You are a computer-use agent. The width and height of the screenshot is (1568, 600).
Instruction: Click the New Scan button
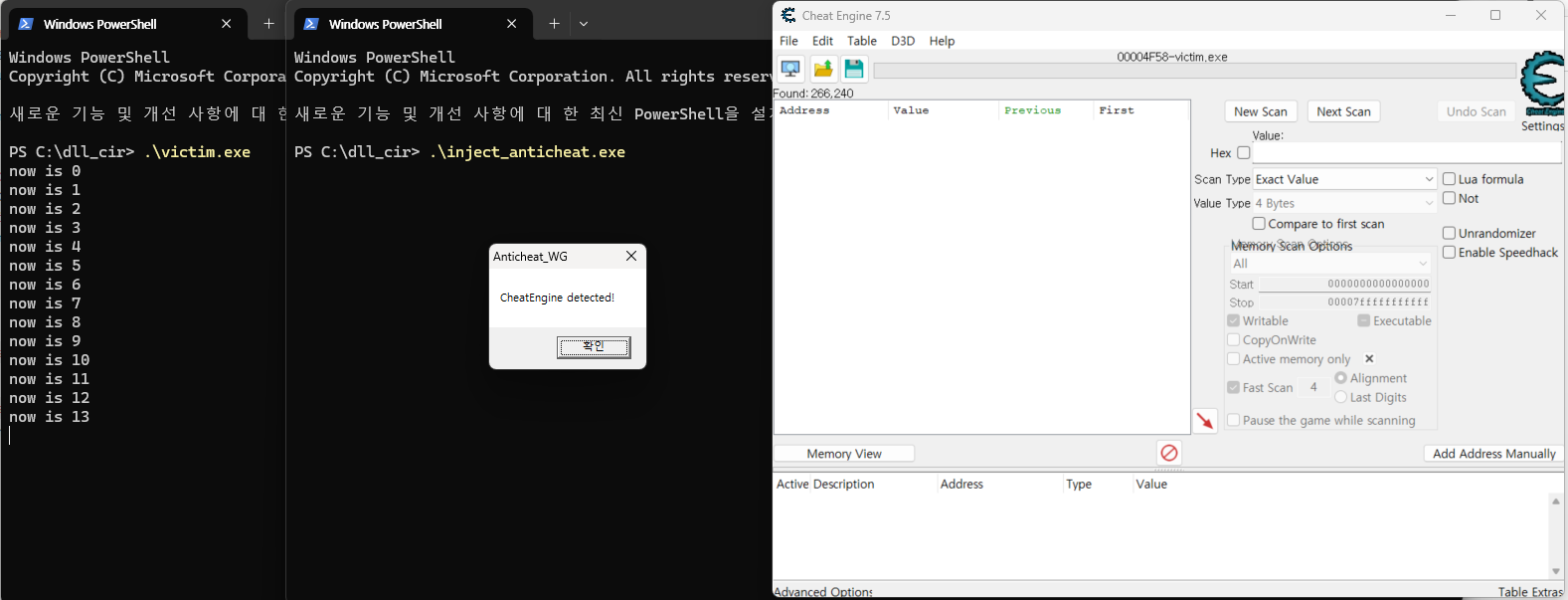coord(1261,111)
